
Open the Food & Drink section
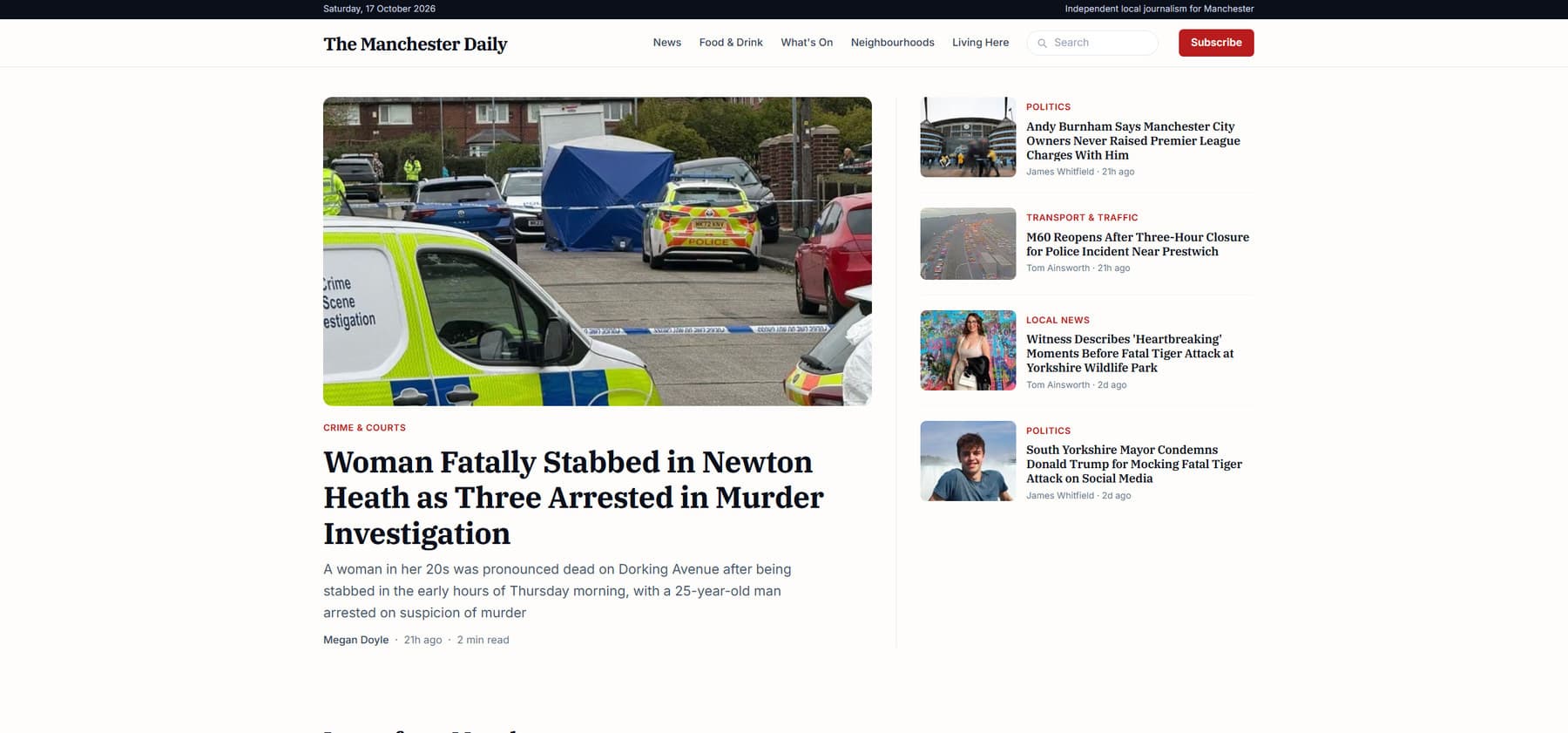point(731,43)
